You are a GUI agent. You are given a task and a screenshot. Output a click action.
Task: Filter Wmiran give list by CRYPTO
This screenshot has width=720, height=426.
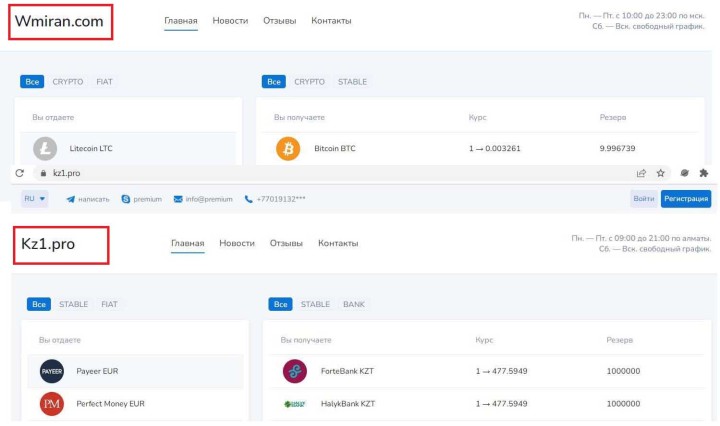(x=68, y=82)
